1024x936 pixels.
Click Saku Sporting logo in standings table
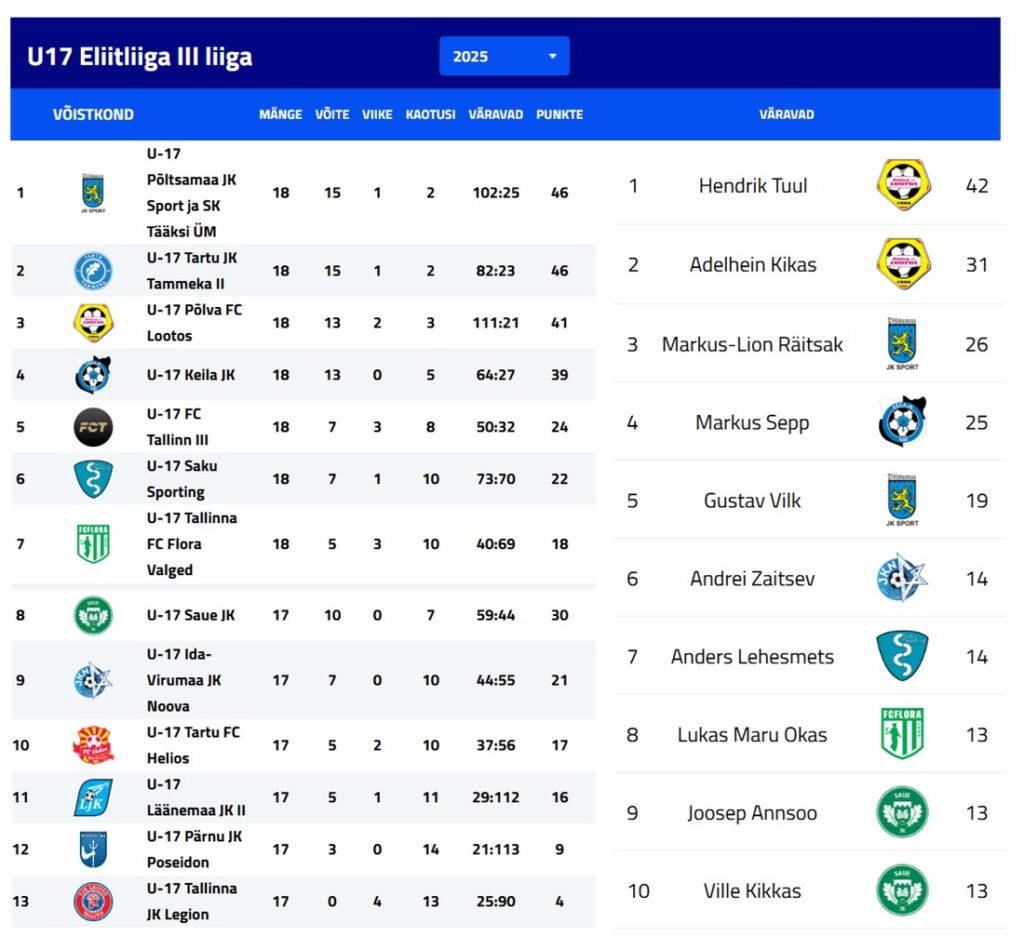[93, 479]
